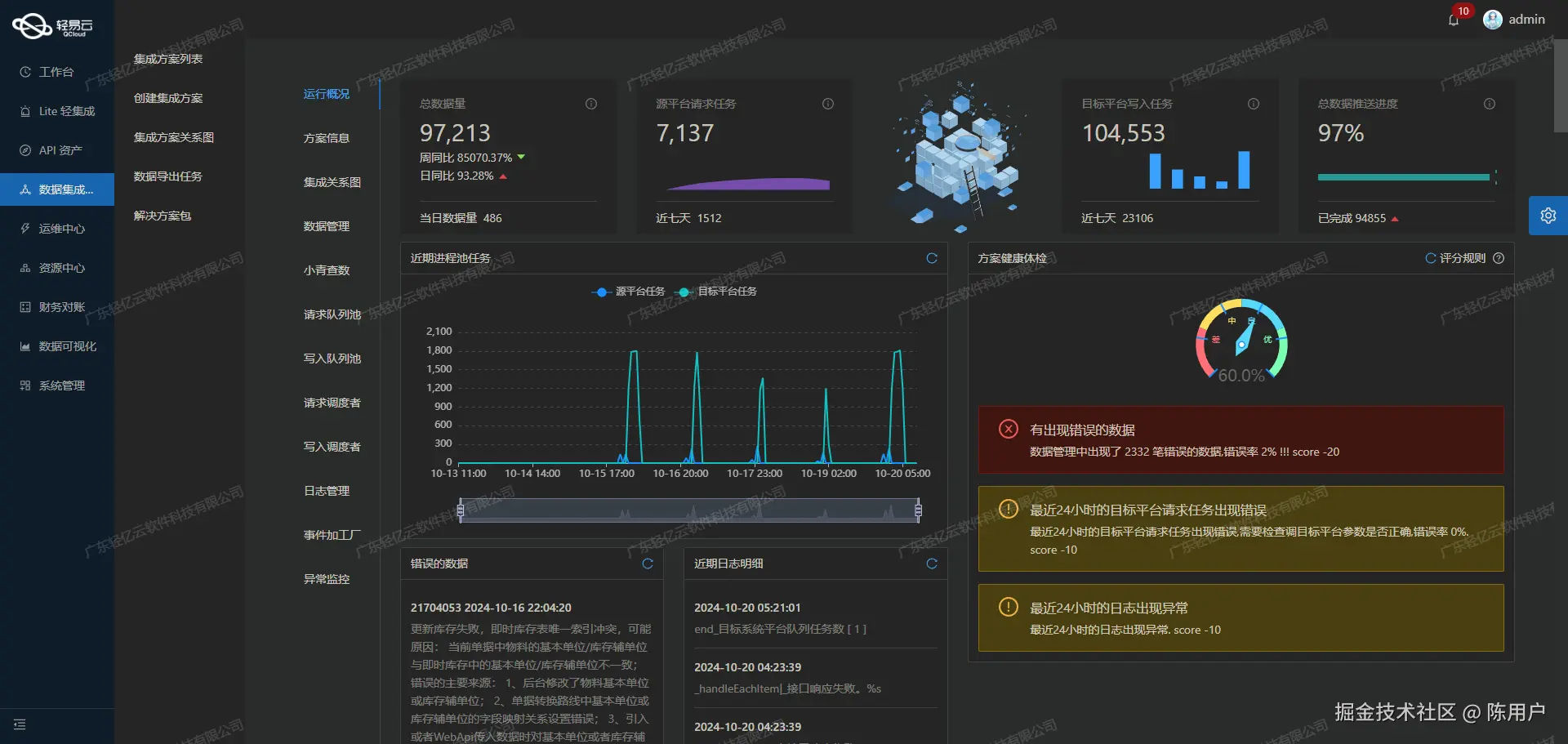This screenshot has height=744, width=1568.
Task: Click the chart zoom slider right handle
Action: coord(918,511)
